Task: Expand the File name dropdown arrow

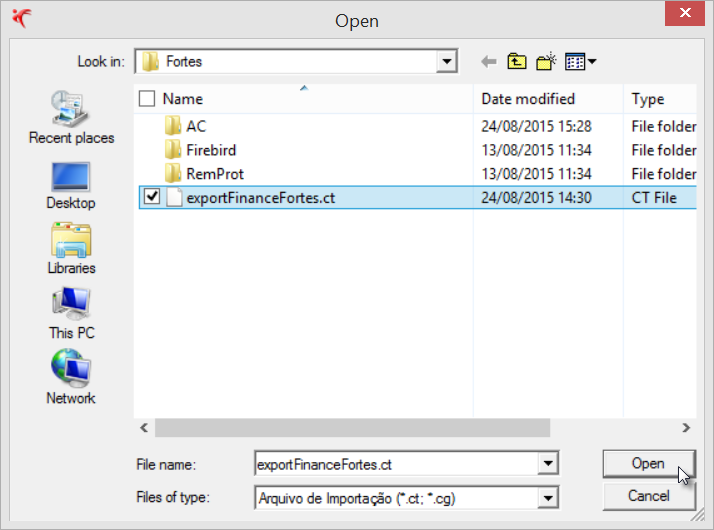Action: click(547, 464)
